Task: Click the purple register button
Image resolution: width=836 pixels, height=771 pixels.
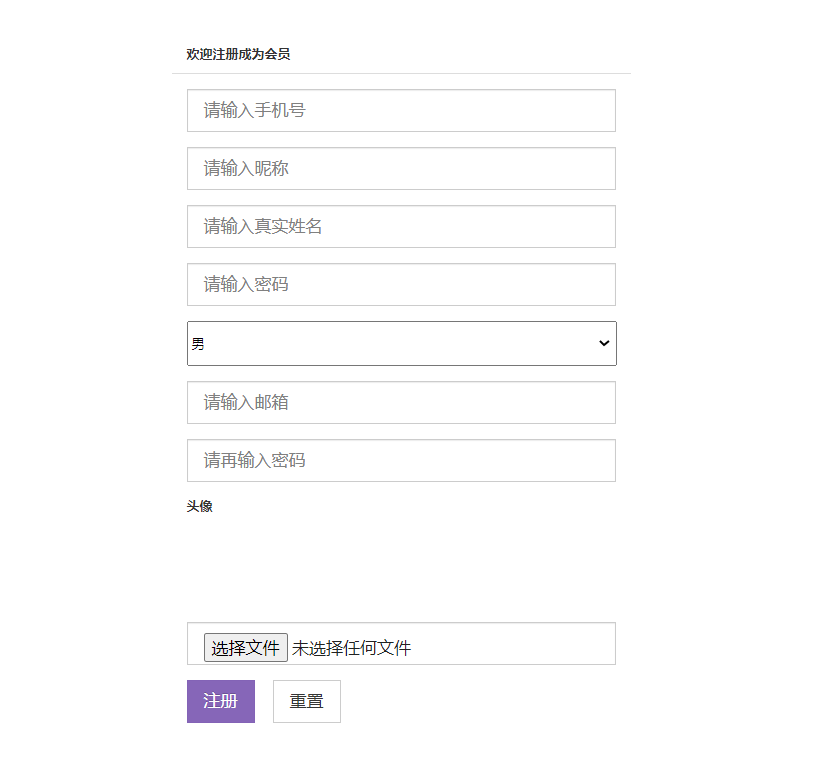Action: pos(220,701)
